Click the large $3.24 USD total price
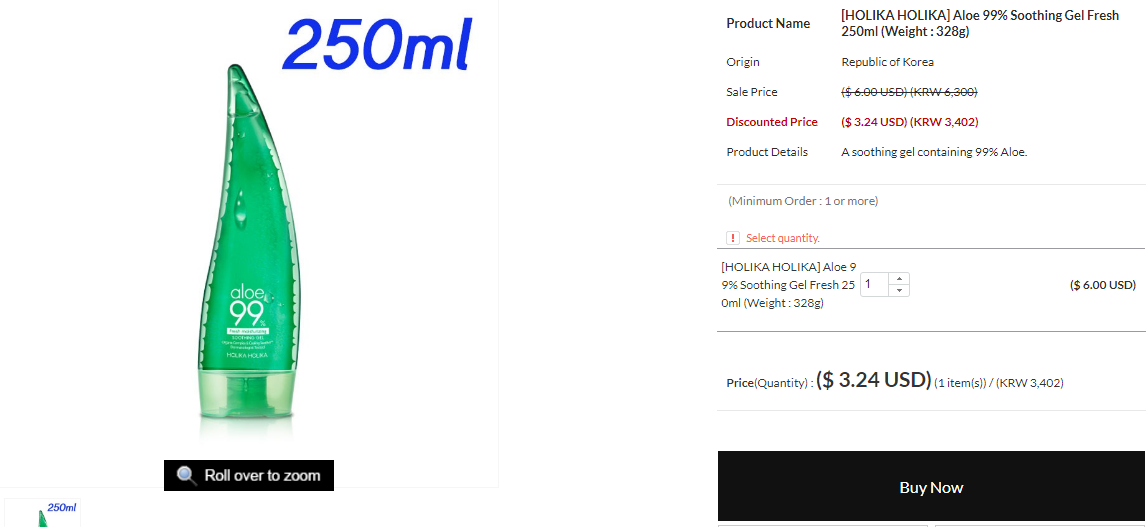 coord(873,379)
